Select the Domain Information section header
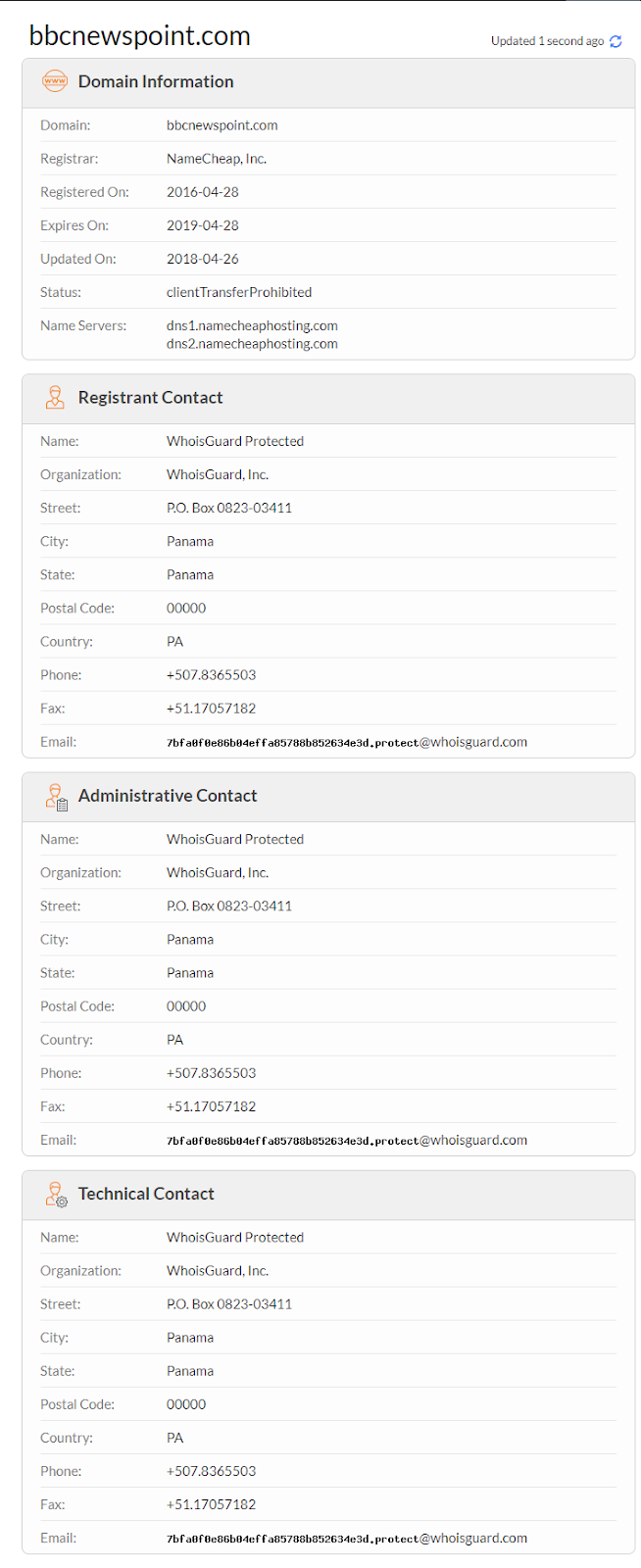 (328, 82)
